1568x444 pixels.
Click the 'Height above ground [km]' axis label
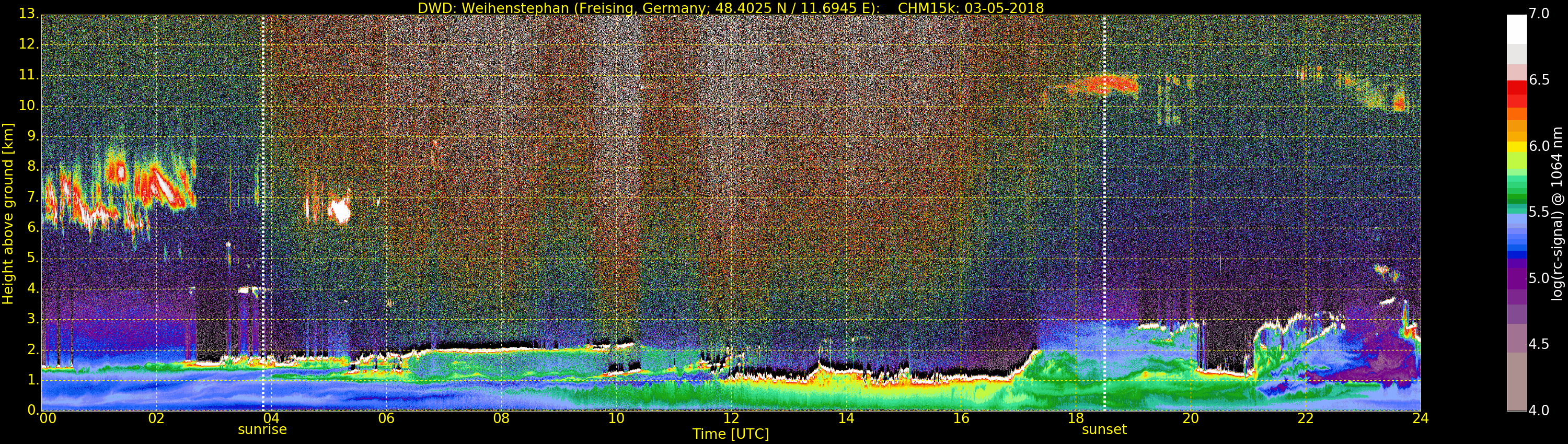(8, 214)
